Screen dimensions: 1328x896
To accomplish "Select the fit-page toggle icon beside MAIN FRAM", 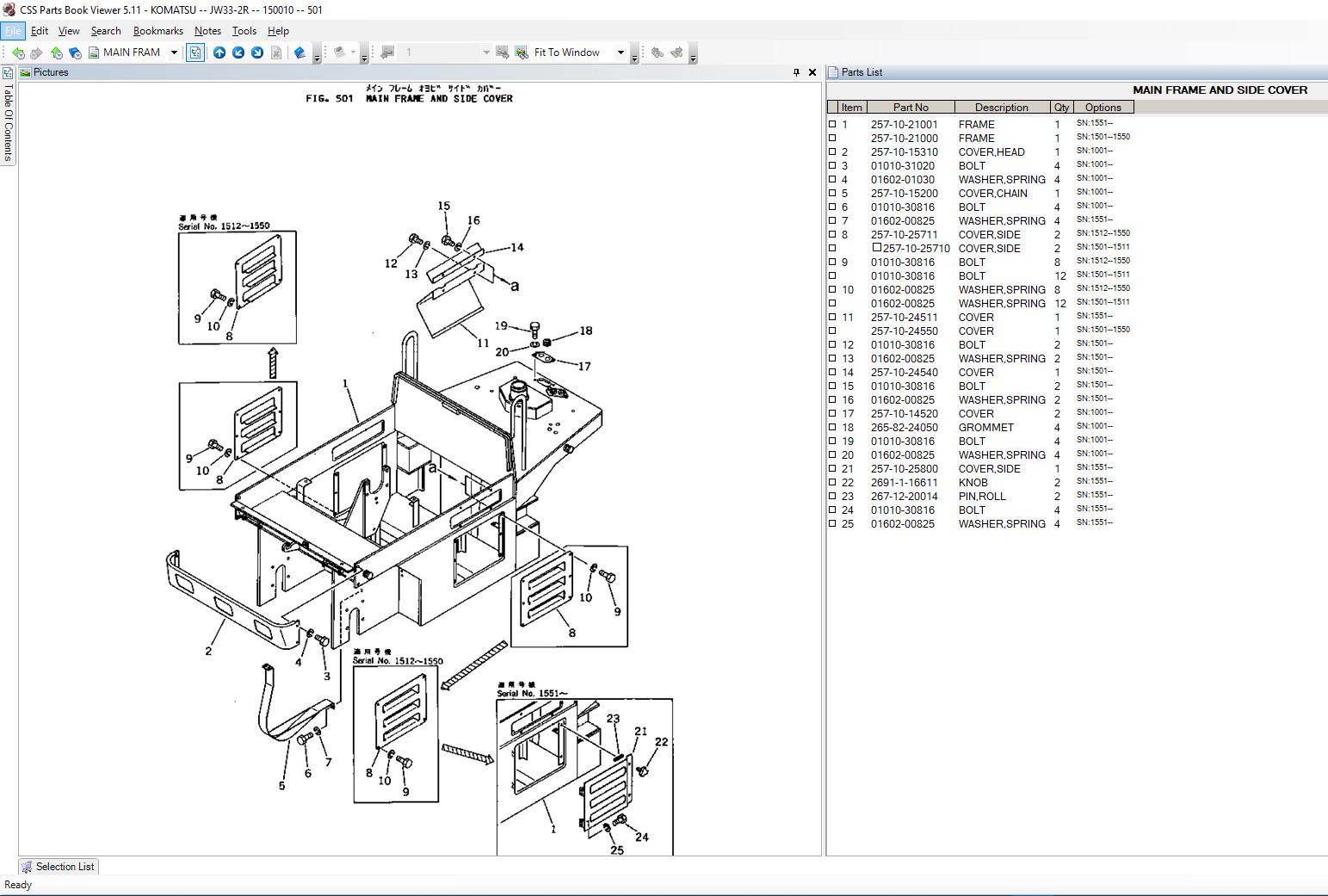I will [195, 52].
